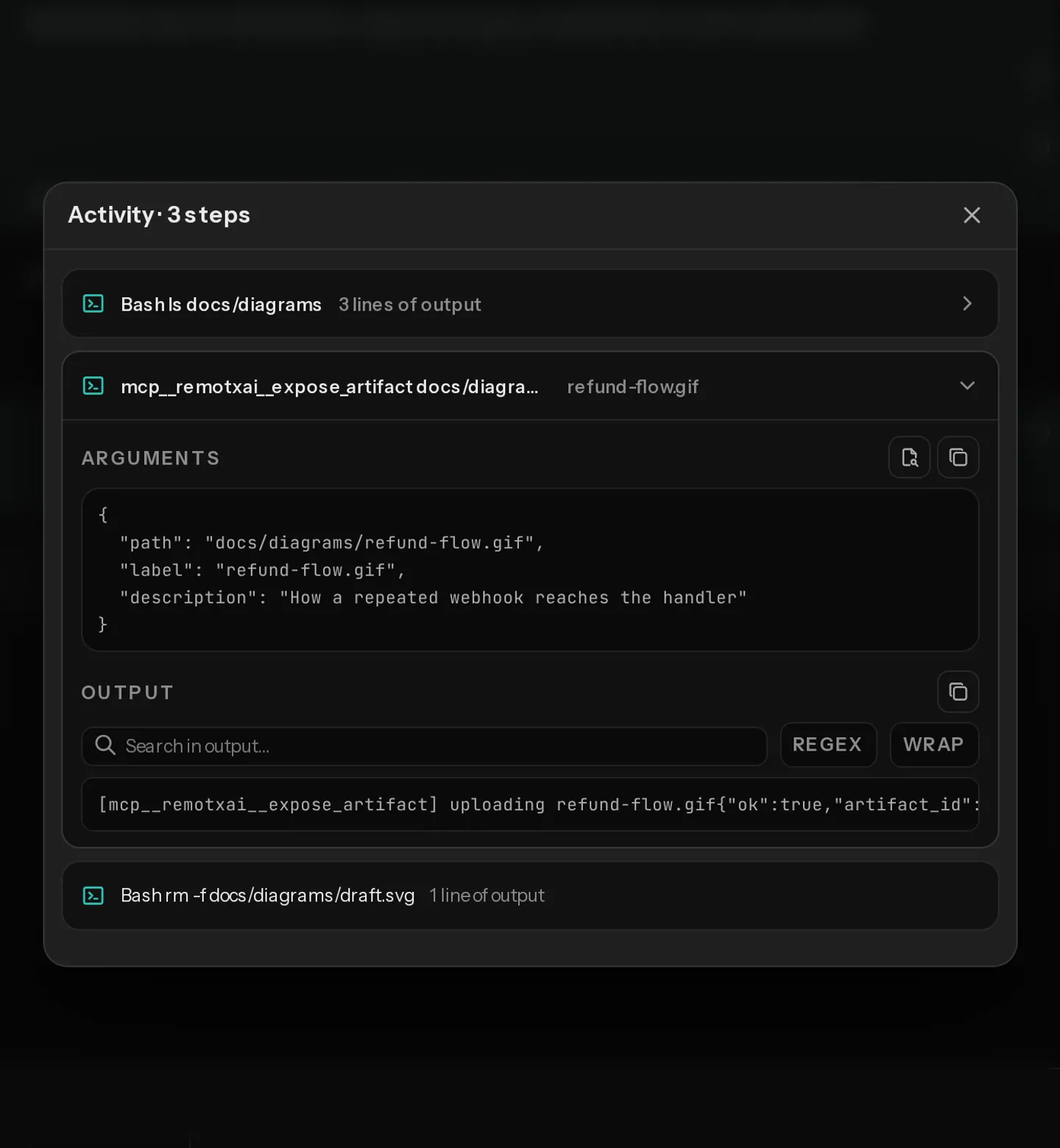Click the '3 lines of output' text
The image size is (1060, 1148).
410,305
